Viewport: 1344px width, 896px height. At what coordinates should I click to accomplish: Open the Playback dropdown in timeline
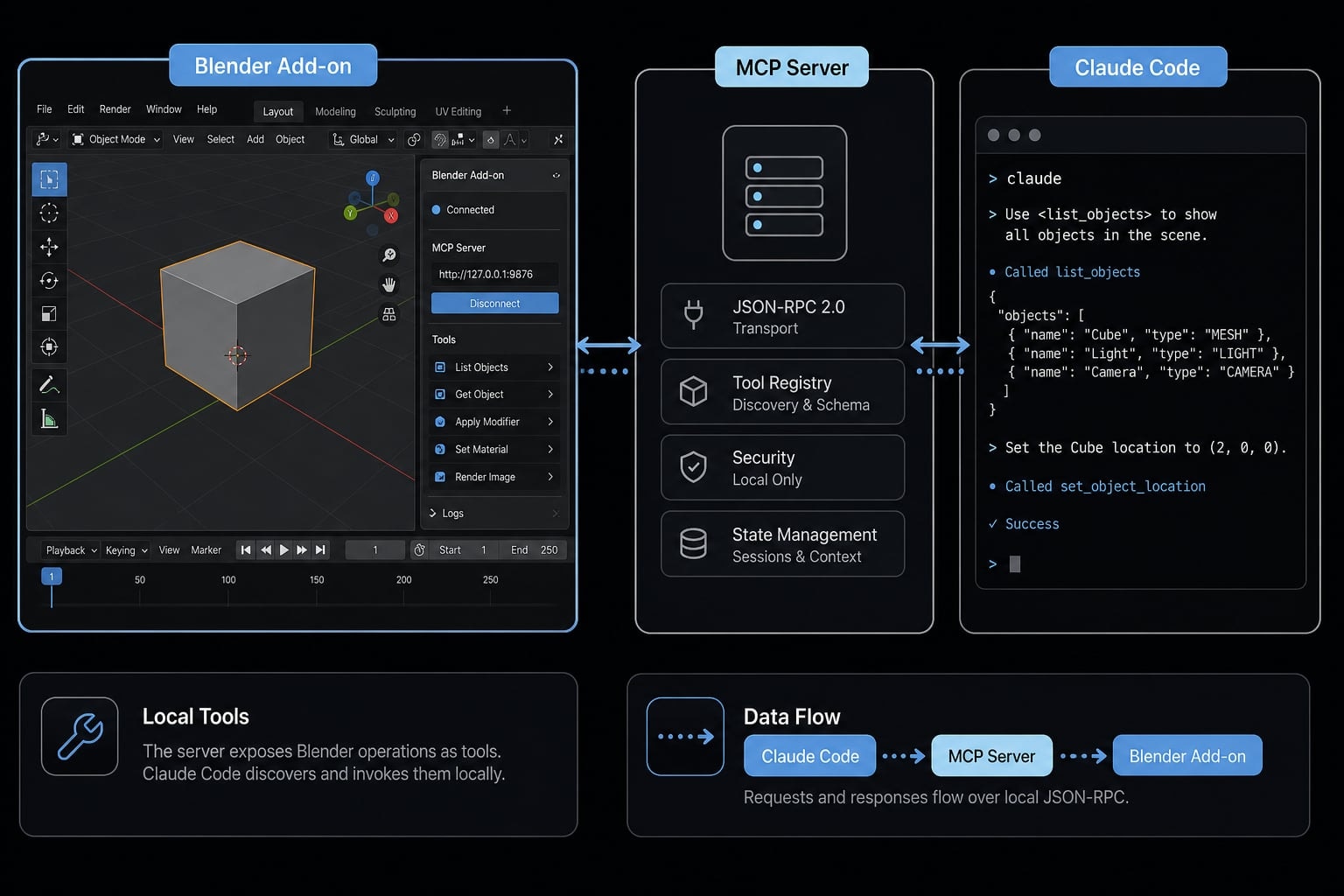pos(71,550)
